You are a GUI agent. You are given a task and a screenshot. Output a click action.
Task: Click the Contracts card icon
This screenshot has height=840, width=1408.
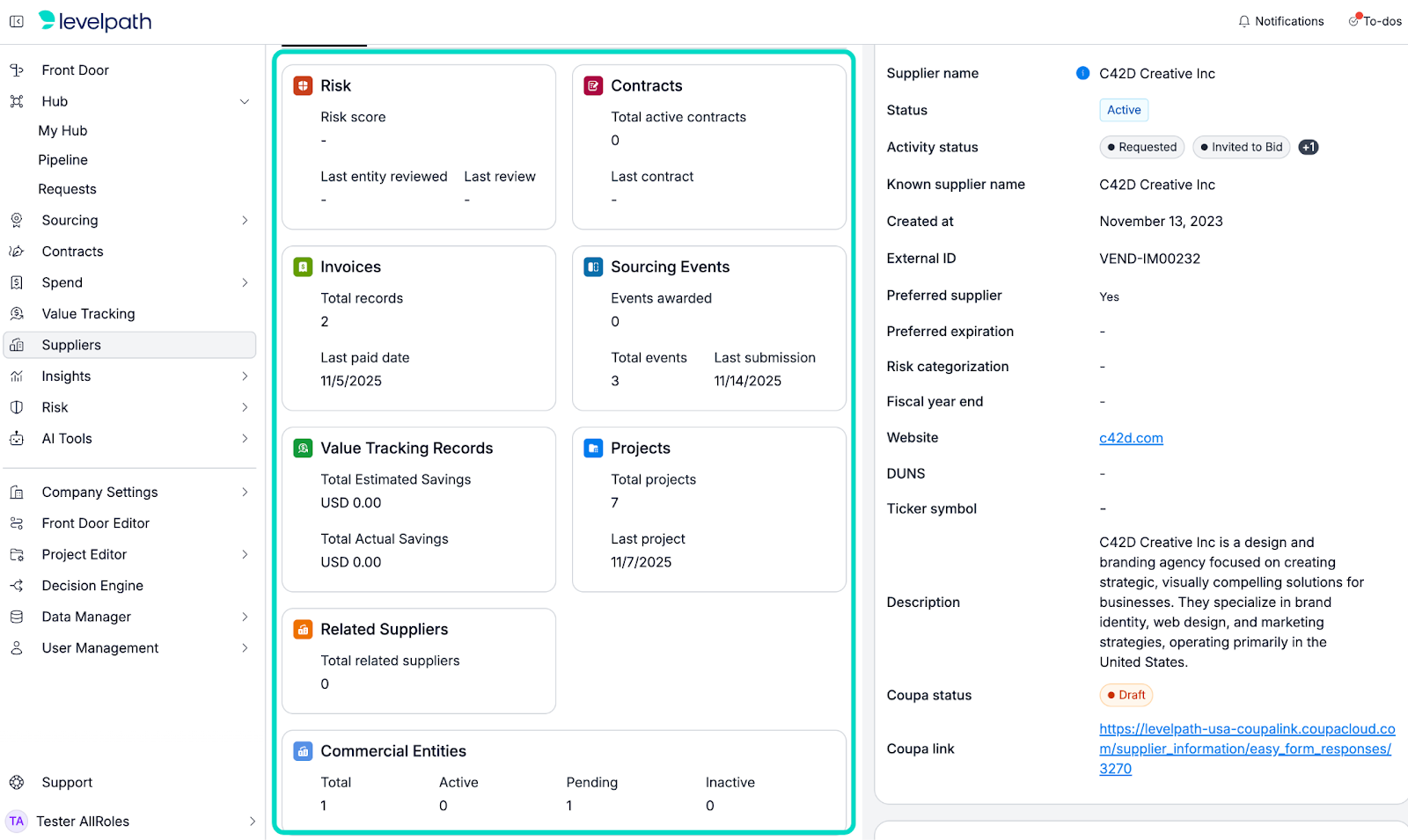pyautogui.click(x=593, y=85)
